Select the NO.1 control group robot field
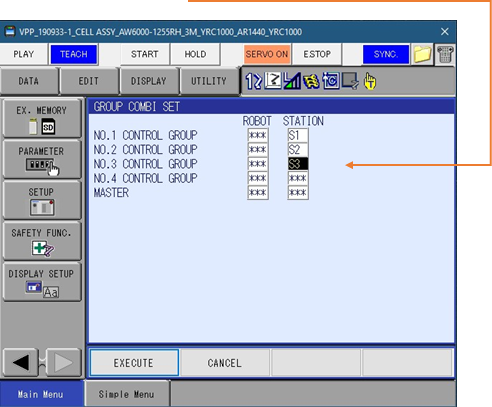The width and height of the screenshot is (492, 407). click(x=258, y=135)
